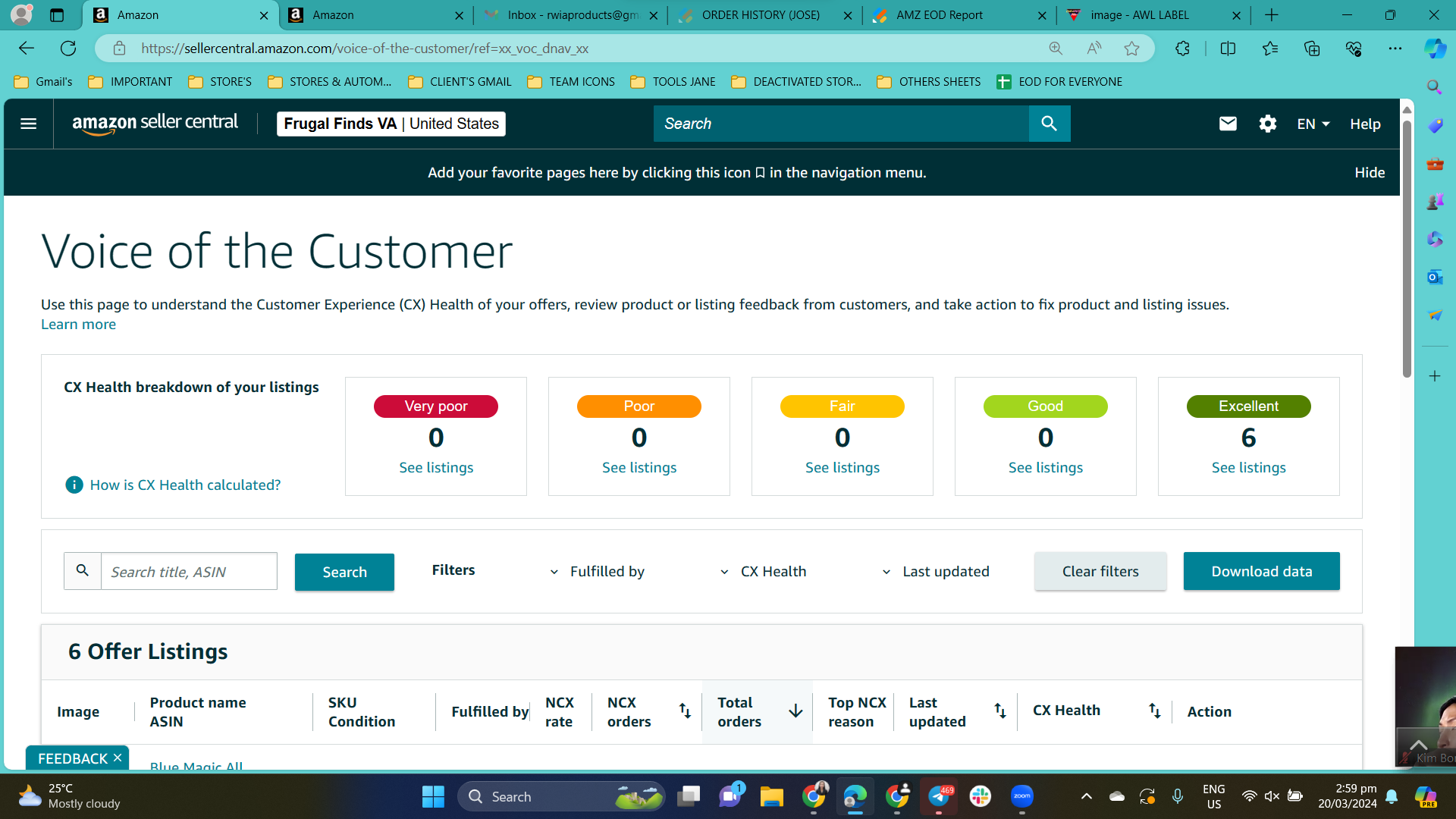Open the FEEDBACK widget
1456x819 pixels.
tap(73, 758)
